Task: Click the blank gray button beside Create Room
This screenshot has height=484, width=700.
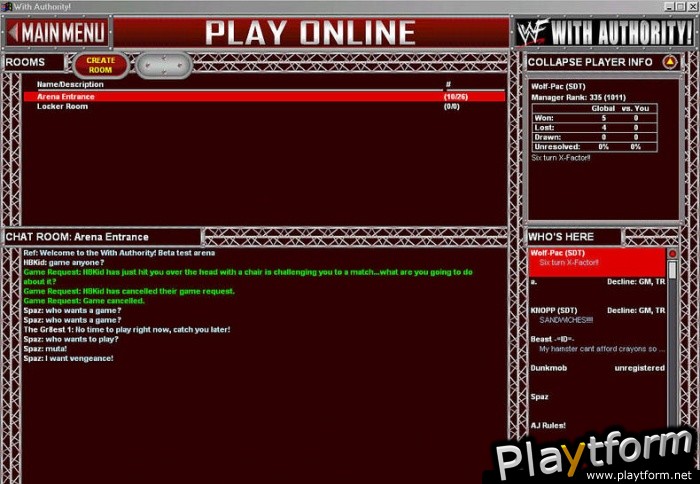Action: (164, 65)
